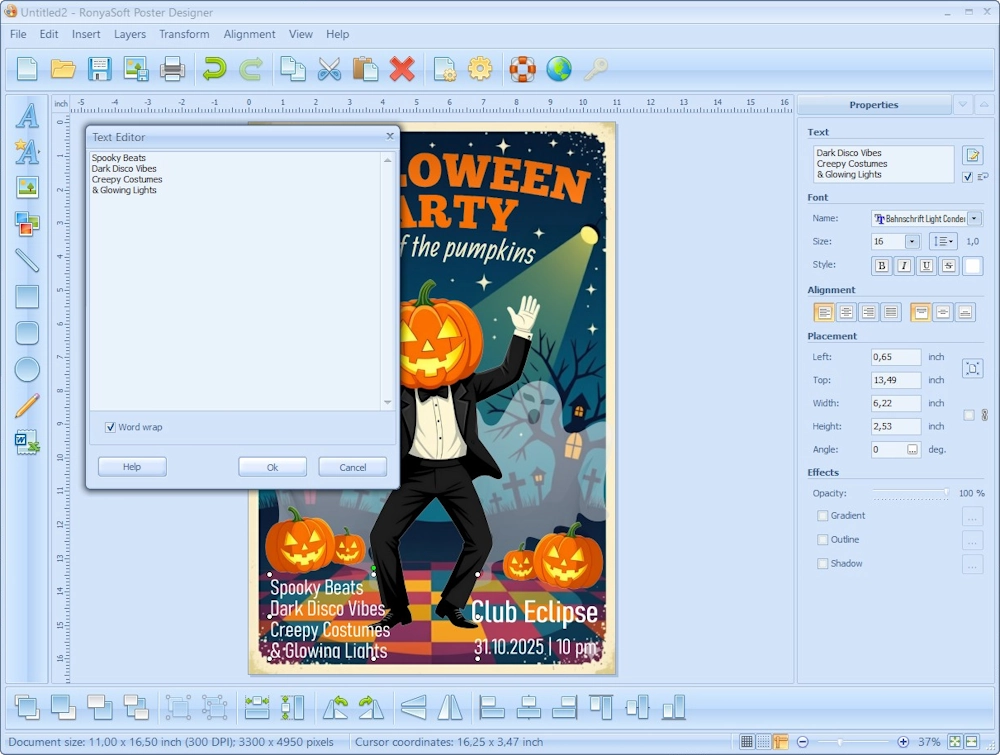Click the Width input field in Placement

[895, 404]
